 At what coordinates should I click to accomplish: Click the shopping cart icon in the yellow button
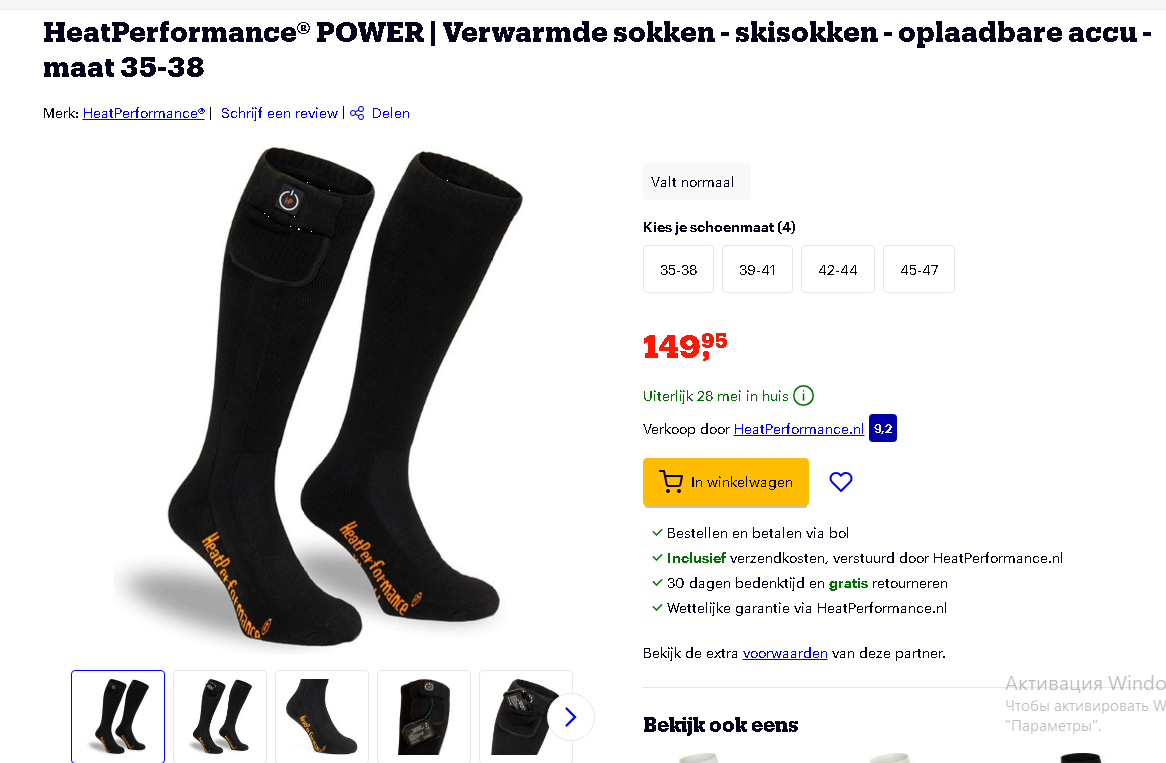671,482
